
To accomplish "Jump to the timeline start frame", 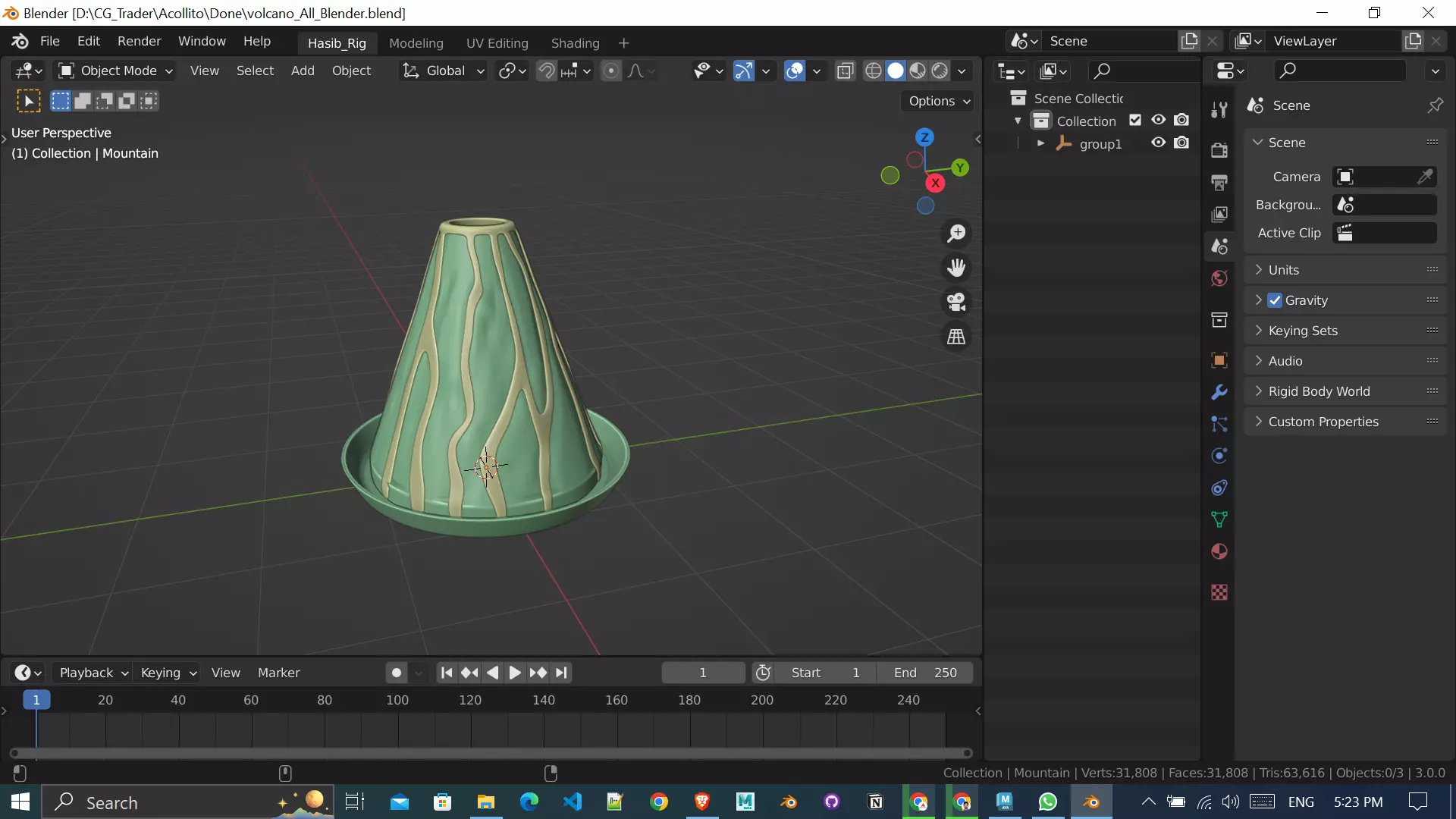I will pos(447,673).
